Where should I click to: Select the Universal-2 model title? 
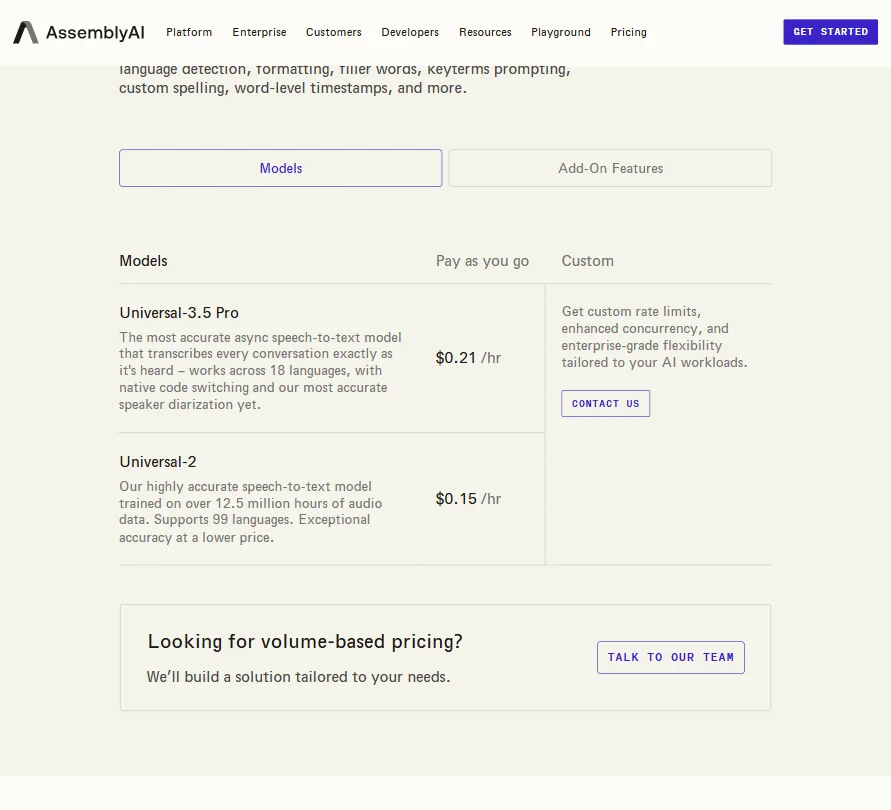tap(158, 462)
